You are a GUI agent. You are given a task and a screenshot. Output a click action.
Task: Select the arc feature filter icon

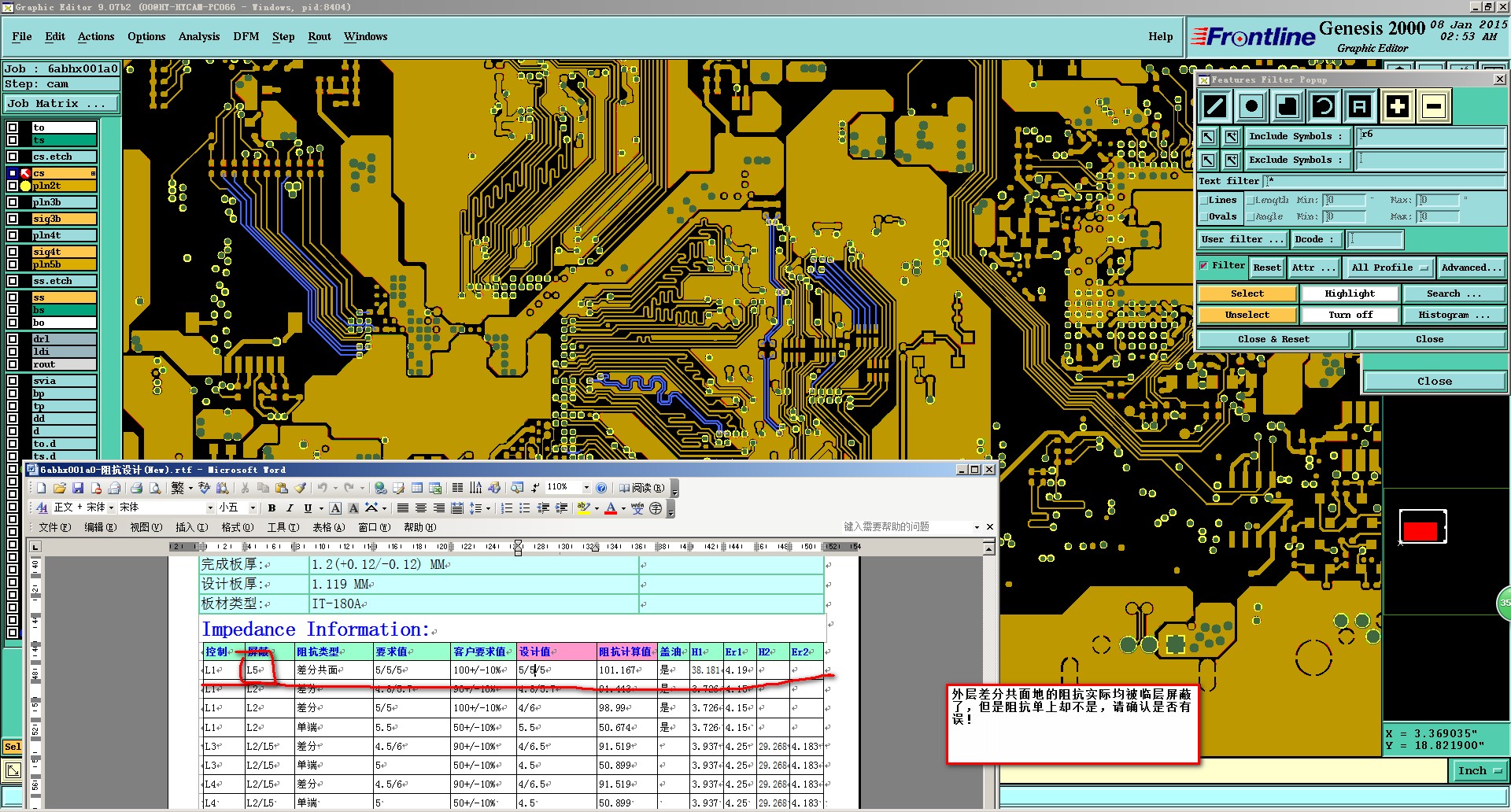pyautogui.click(x=1324, y=106)
